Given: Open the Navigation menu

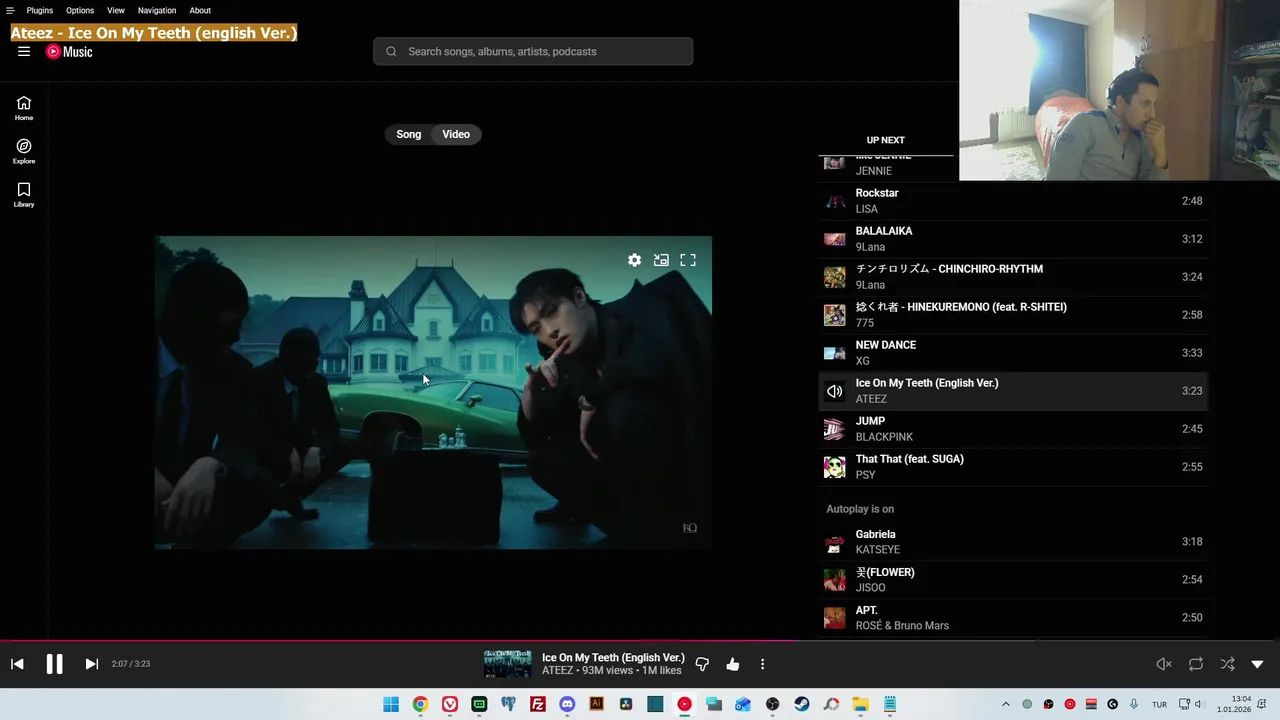Looking at the screenshot, I should pyautogui.click(x=157, y=10).
